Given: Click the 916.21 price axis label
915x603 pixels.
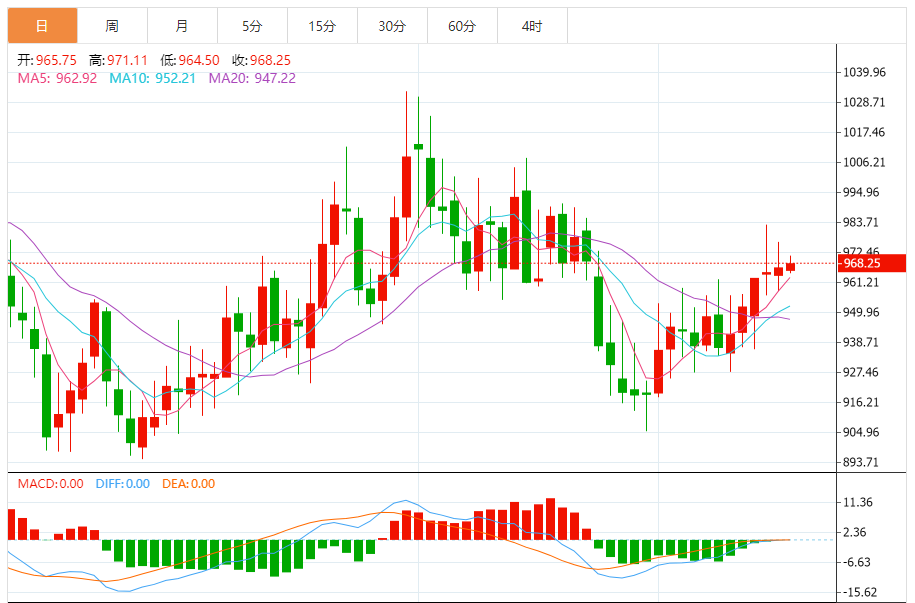Looking at the screenshot, I should (861, 402).
